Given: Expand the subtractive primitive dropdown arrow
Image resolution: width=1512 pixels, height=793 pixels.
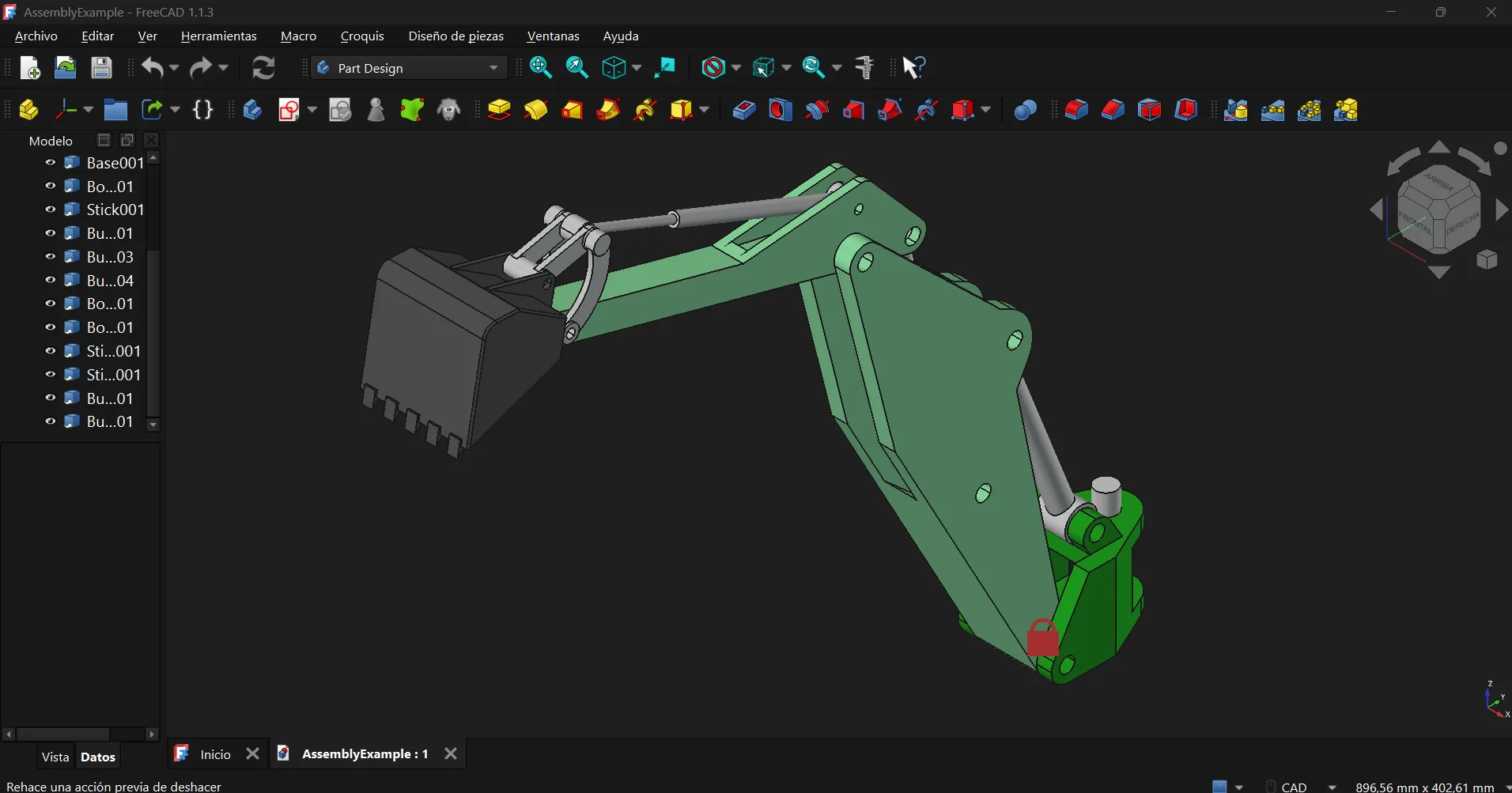Looking at the screenshot, I should click(x=985, y=110).
